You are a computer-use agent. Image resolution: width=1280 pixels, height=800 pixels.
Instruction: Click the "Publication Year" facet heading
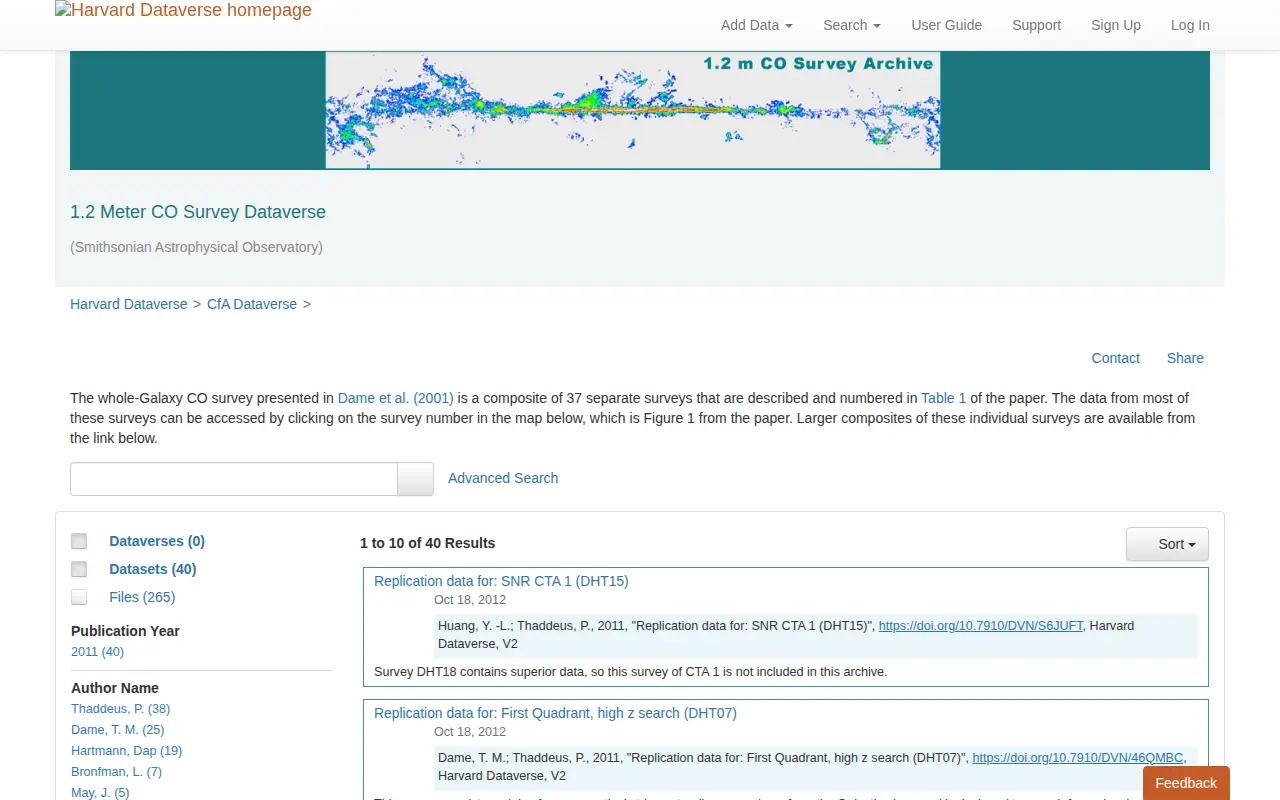tap(125, 631)
